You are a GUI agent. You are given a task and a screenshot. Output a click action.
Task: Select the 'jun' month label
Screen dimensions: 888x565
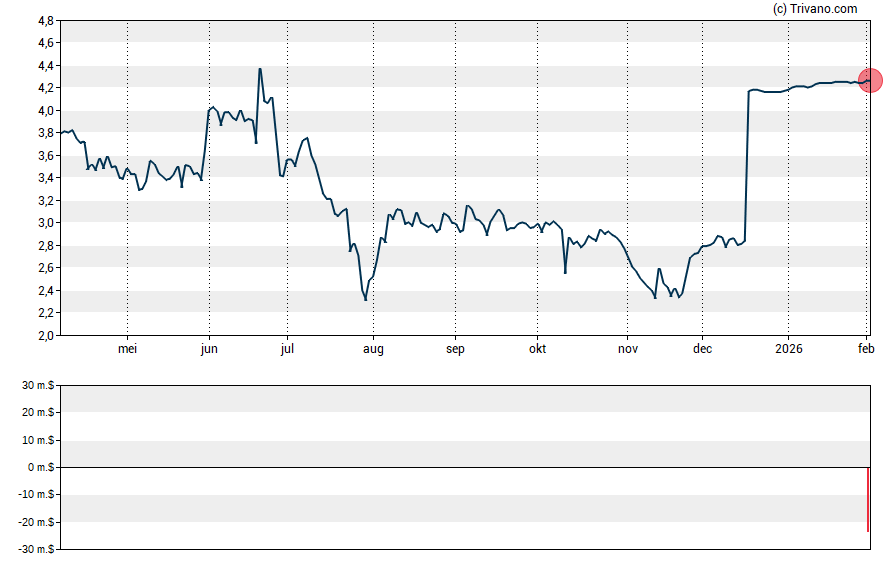(209, 349)
